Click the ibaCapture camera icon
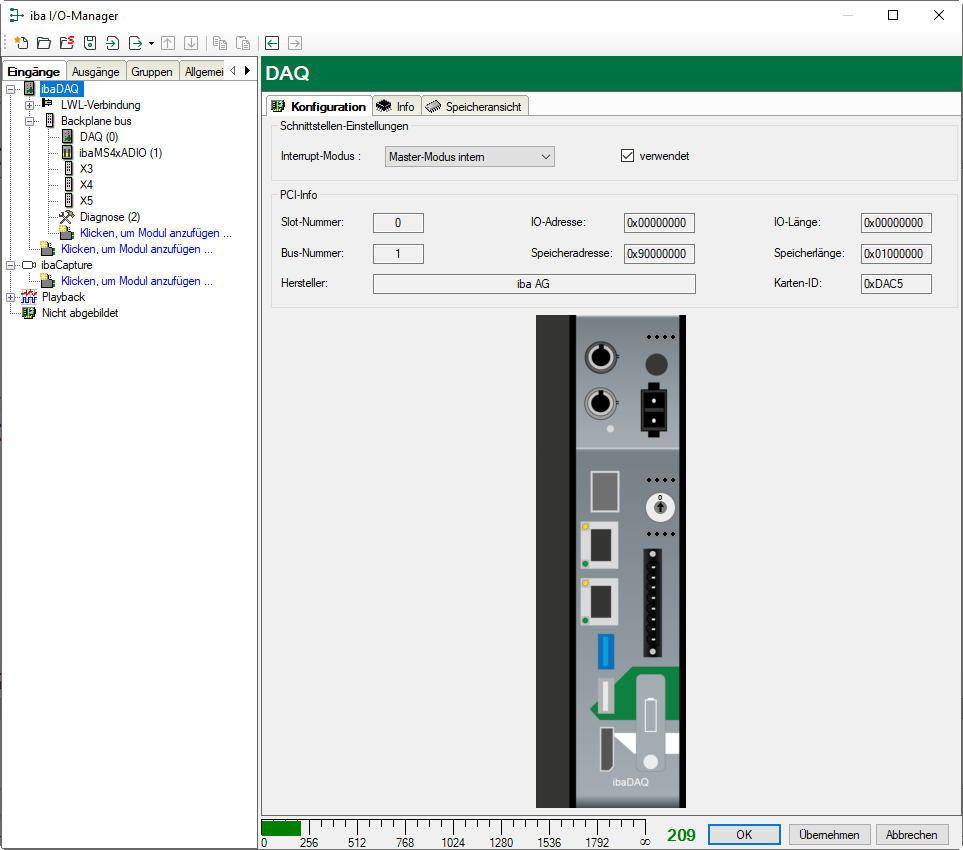The height and width of the screenshot is (850, 963). [29, 265]
